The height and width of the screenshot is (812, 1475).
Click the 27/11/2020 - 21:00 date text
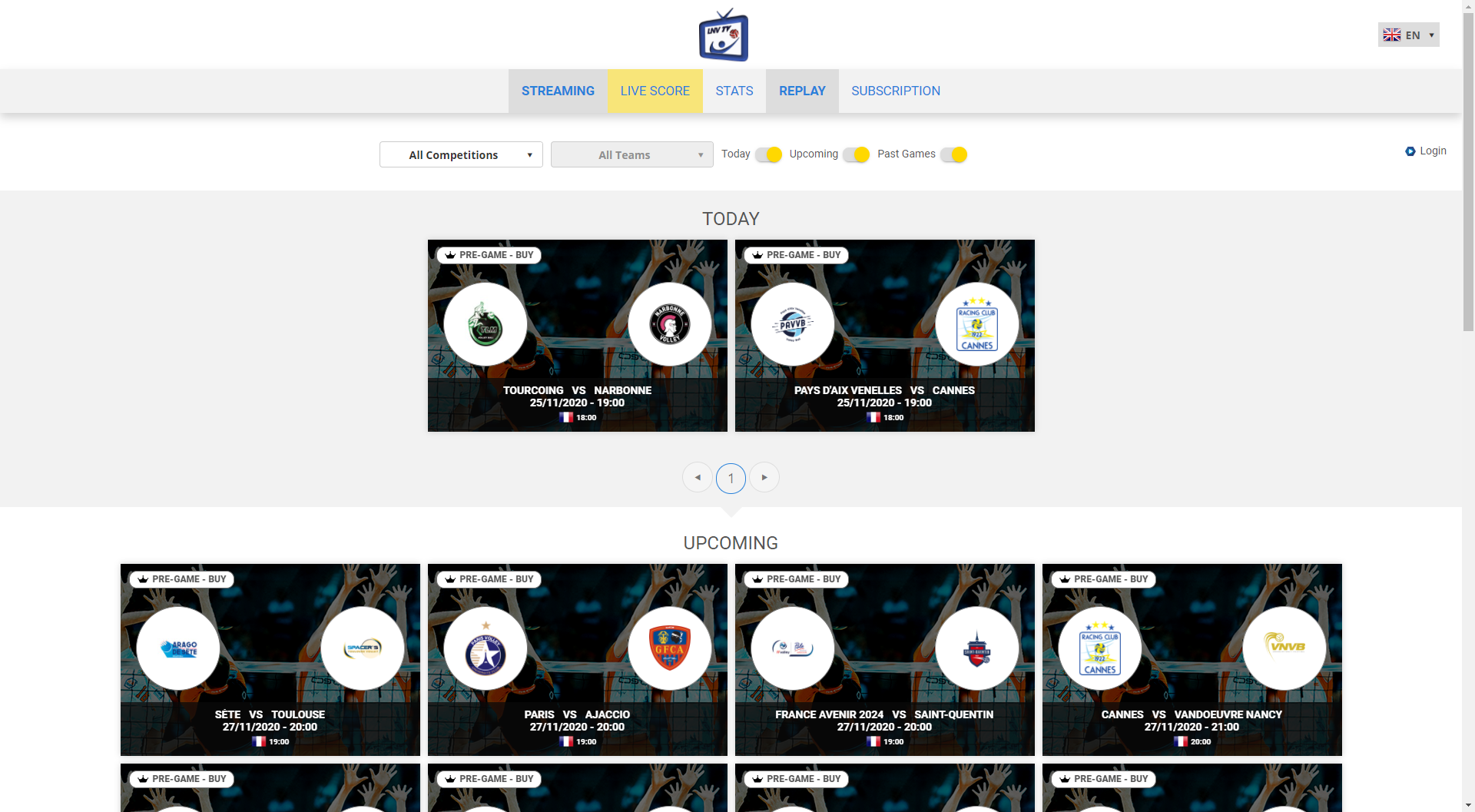pyautogui.click(x=1192, y=727)
